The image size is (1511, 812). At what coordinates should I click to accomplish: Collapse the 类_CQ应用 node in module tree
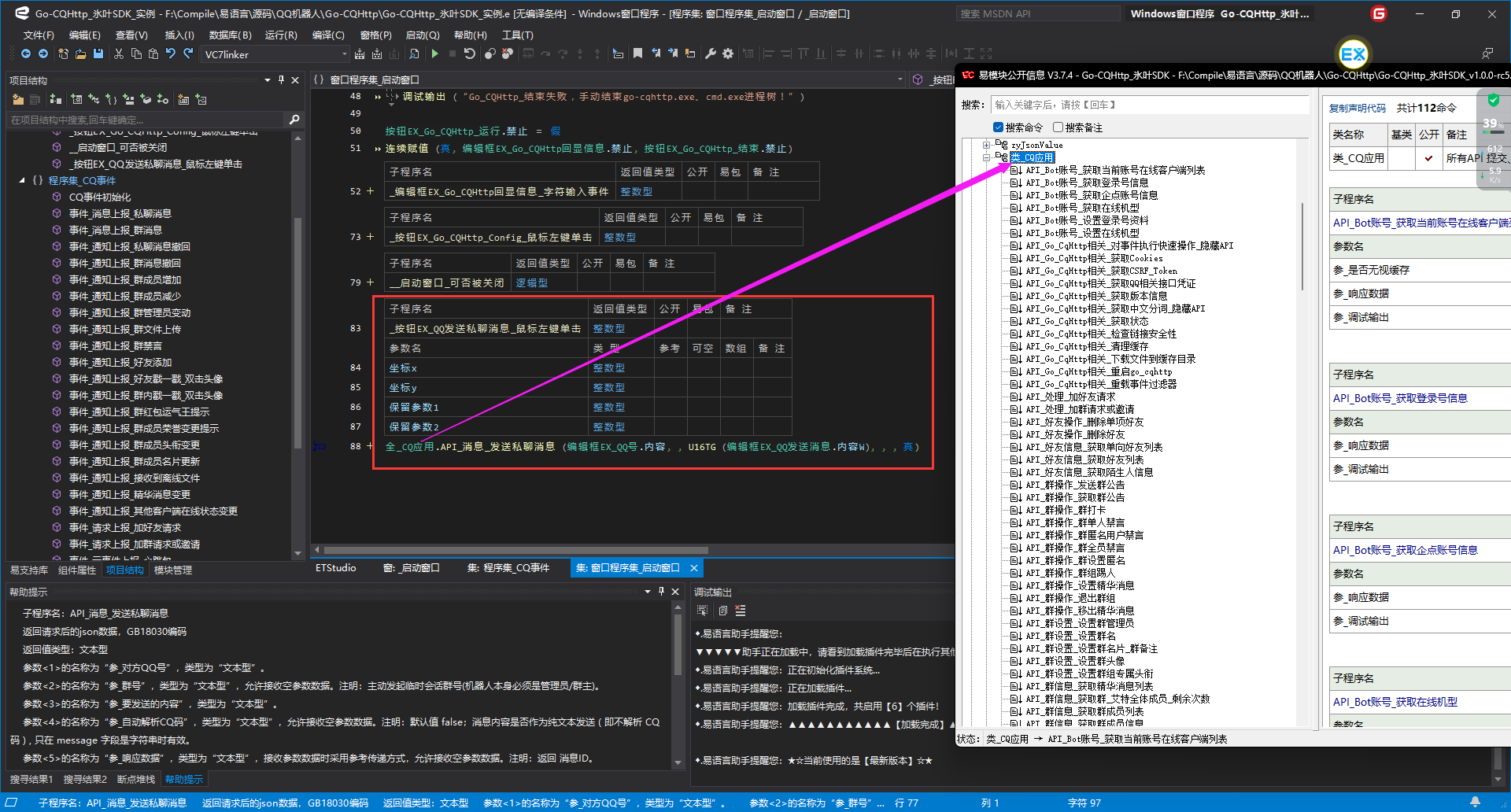point(986,157)
